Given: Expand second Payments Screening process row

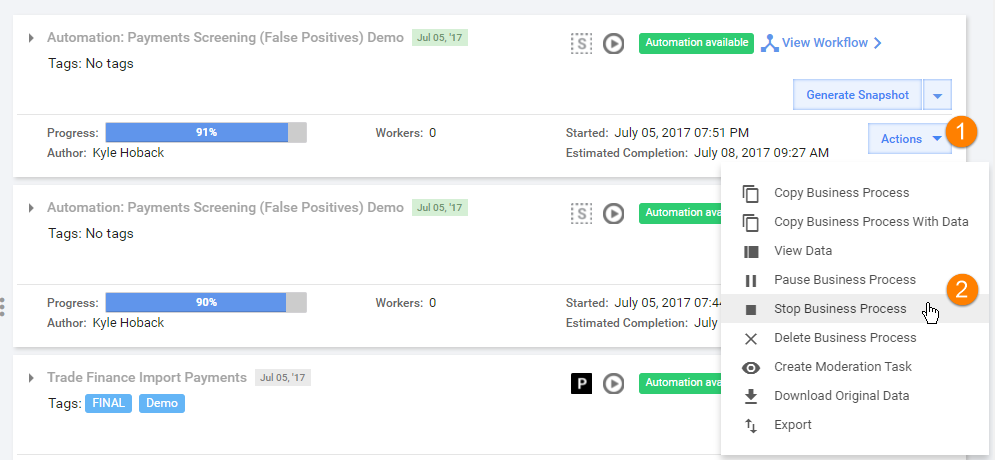Looking at the screenshot, I should click(x=30, y=208).
